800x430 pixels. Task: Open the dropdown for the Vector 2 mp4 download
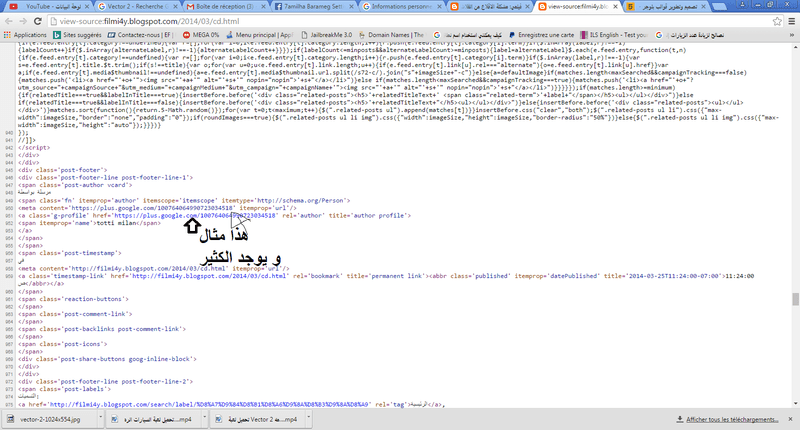click(x=308, y=419)
